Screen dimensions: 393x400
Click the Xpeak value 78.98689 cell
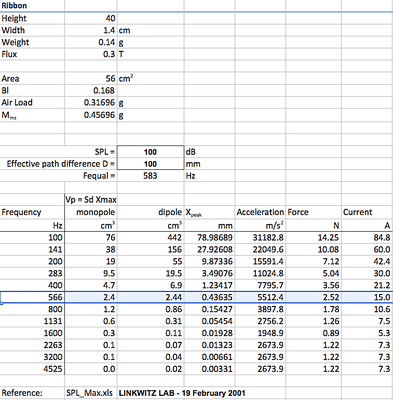[x=209, y=237]
